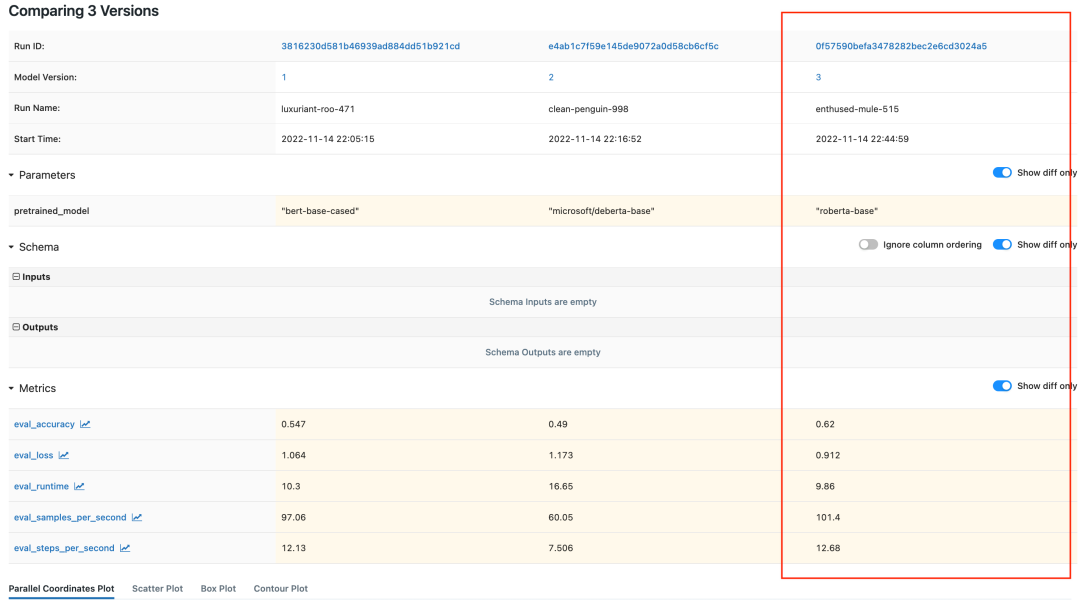The width and height of the screenshot is (1080, 600).
Task: Select the Box Plot tab
Action: 218,589
